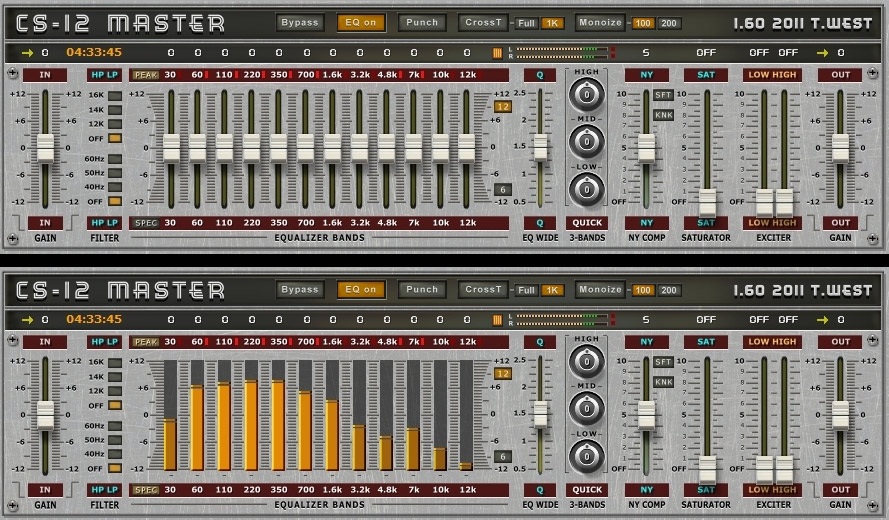Image resolution: width=889 pixels, height=520 pixels.
Task: Click QUICK 3-bands button in upper plugin
Action: coord(587,223)
